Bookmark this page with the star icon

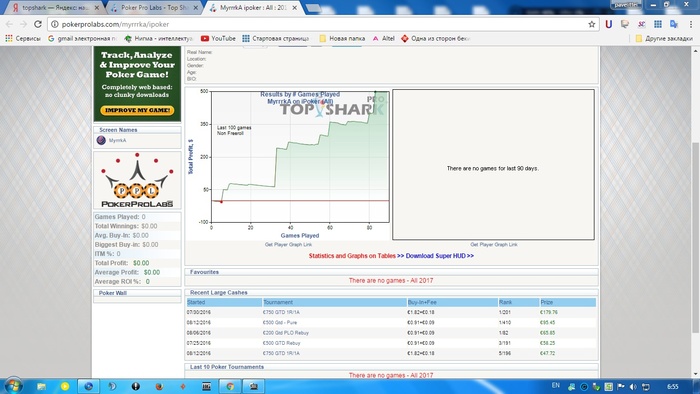pos(592,24)
